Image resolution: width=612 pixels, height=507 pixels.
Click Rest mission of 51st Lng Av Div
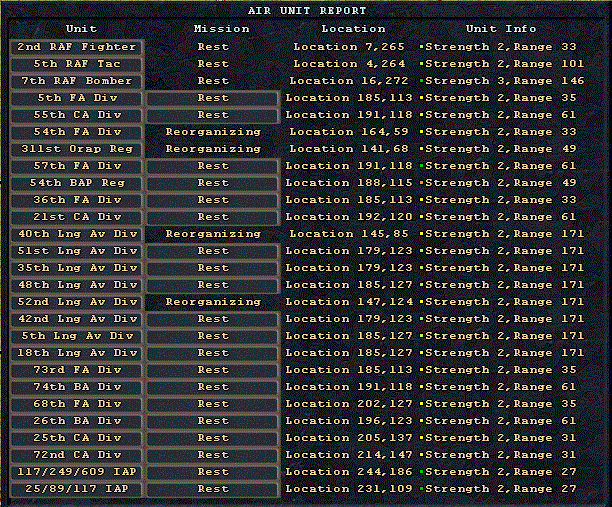(213, 251)
